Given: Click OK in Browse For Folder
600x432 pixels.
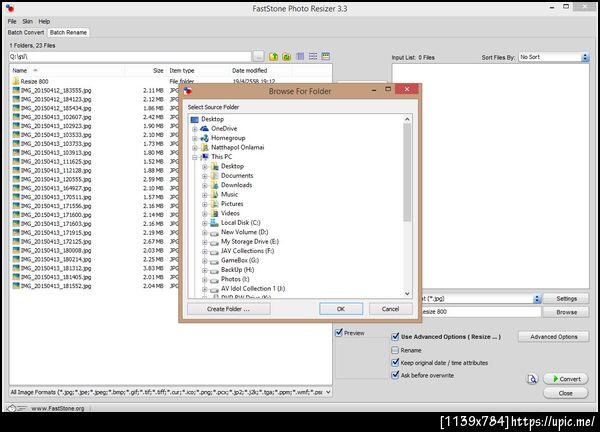Looking at the screenshot, I should 341,309.
